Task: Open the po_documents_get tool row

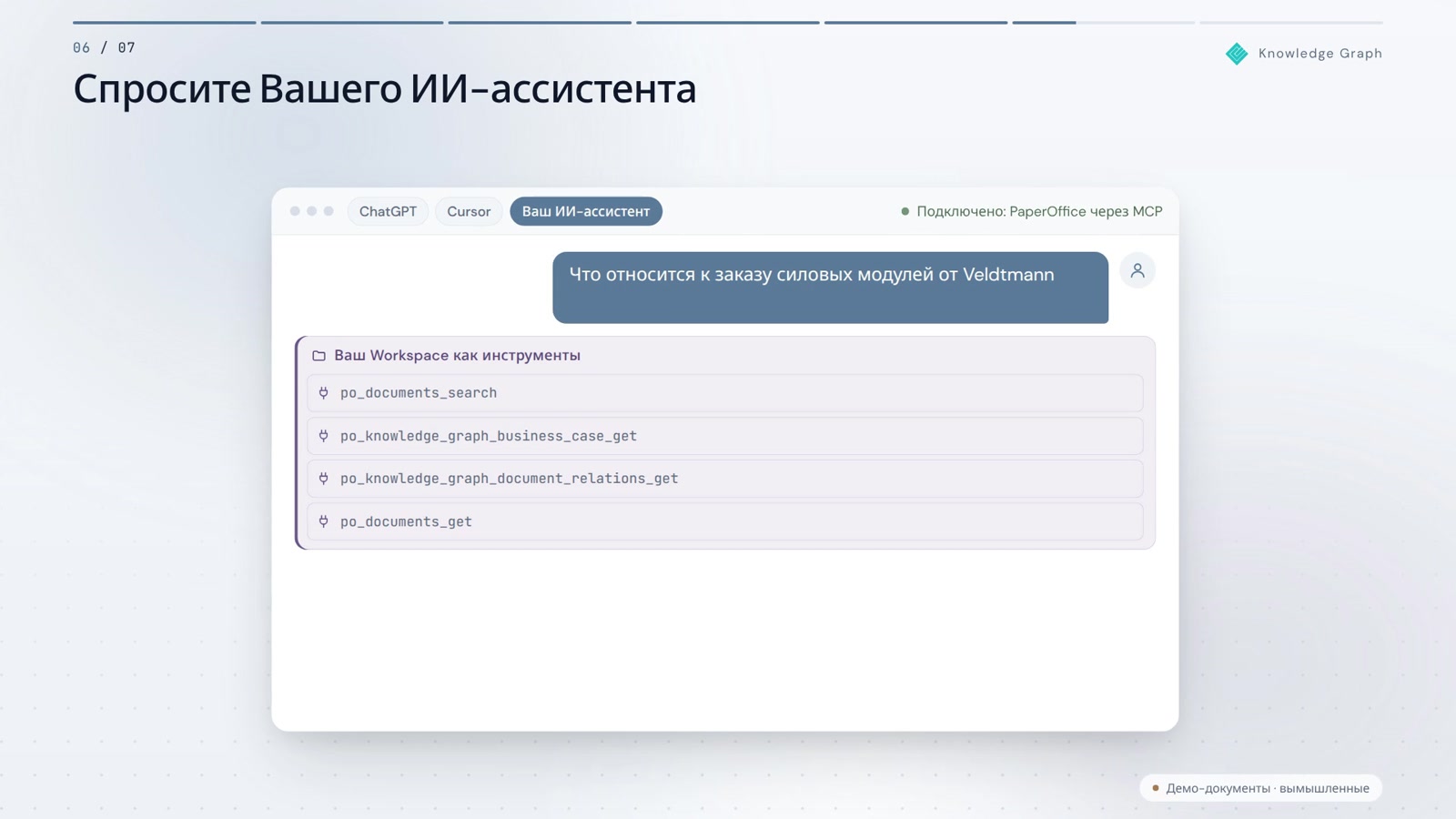Action: pos(725,521)
